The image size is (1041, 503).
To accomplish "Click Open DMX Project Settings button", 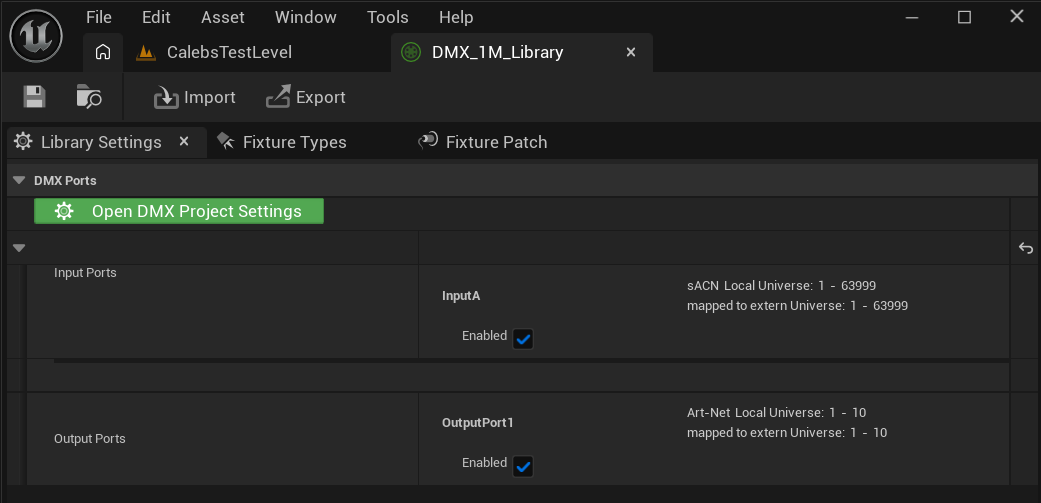I will tap(179, 212).
